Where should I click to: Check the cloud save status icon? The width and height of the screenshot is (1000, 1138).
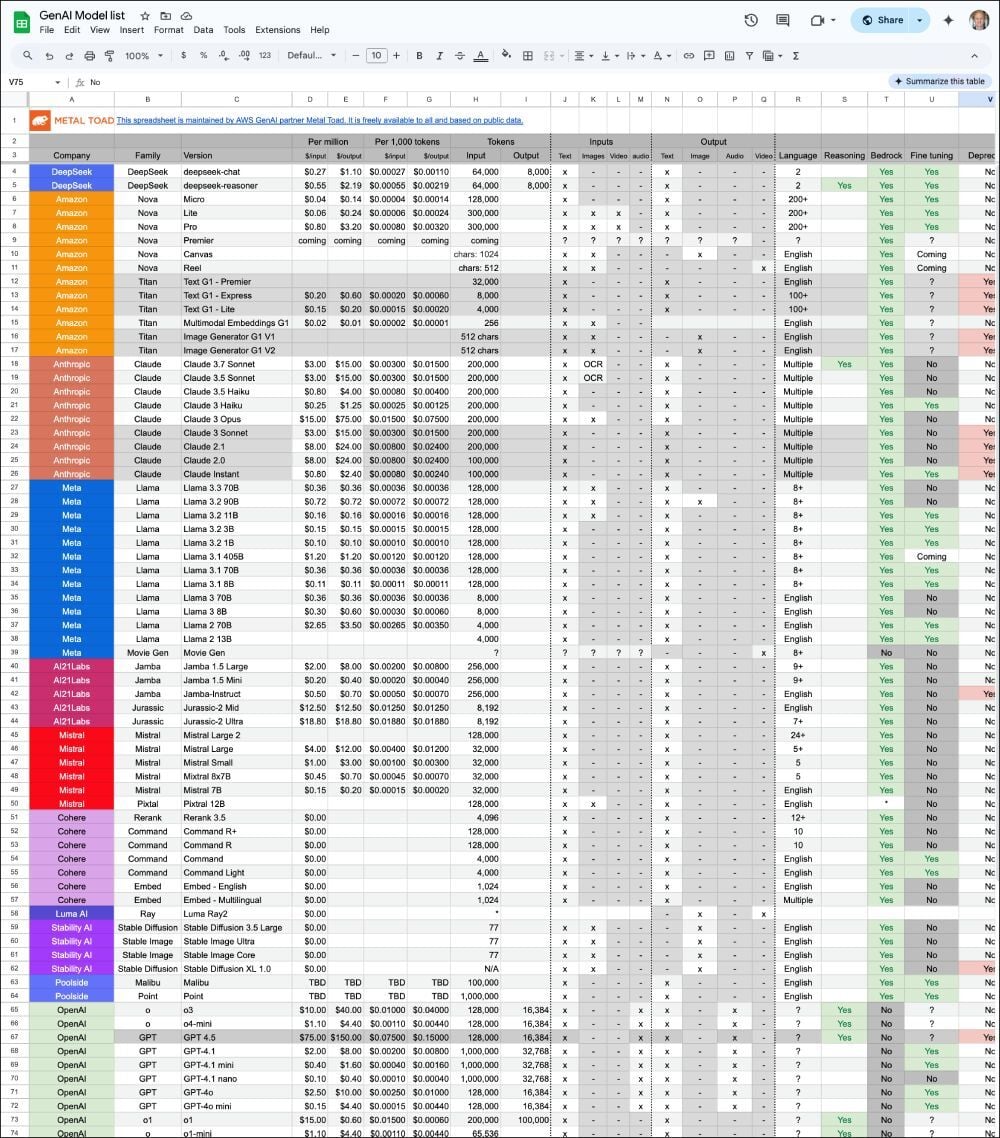pyautogui.click(x=187, y=16)
